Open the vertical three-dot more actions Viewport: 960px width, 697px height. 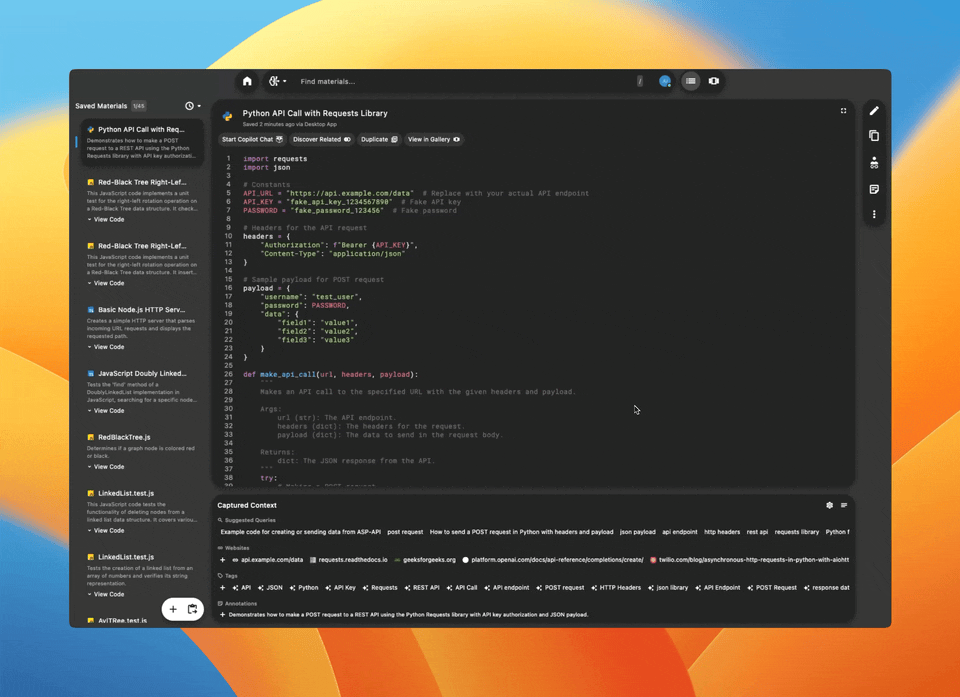click(874, 214)
